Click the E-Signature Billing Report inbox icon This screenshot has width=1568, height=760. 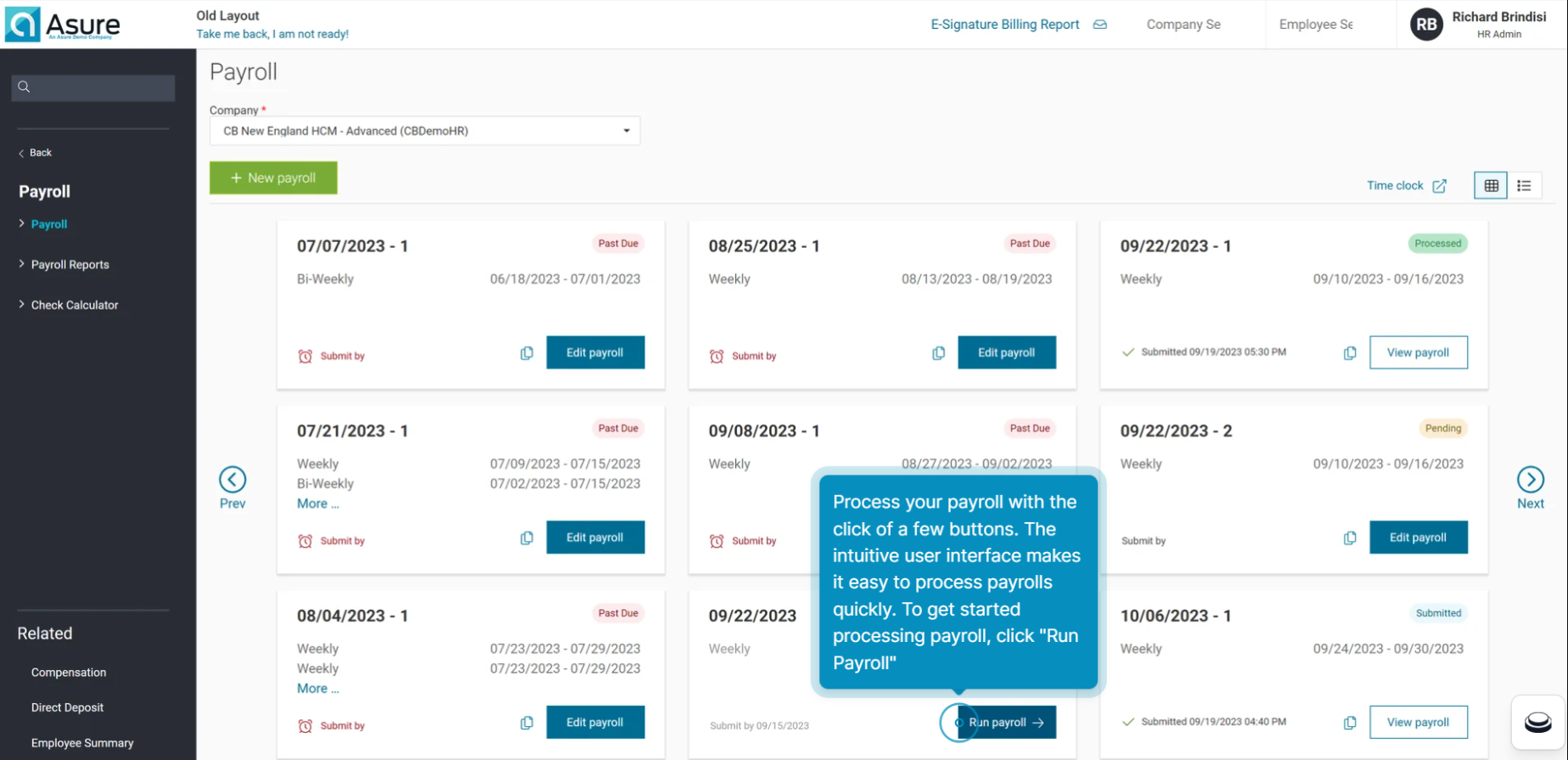point(1099,25)
